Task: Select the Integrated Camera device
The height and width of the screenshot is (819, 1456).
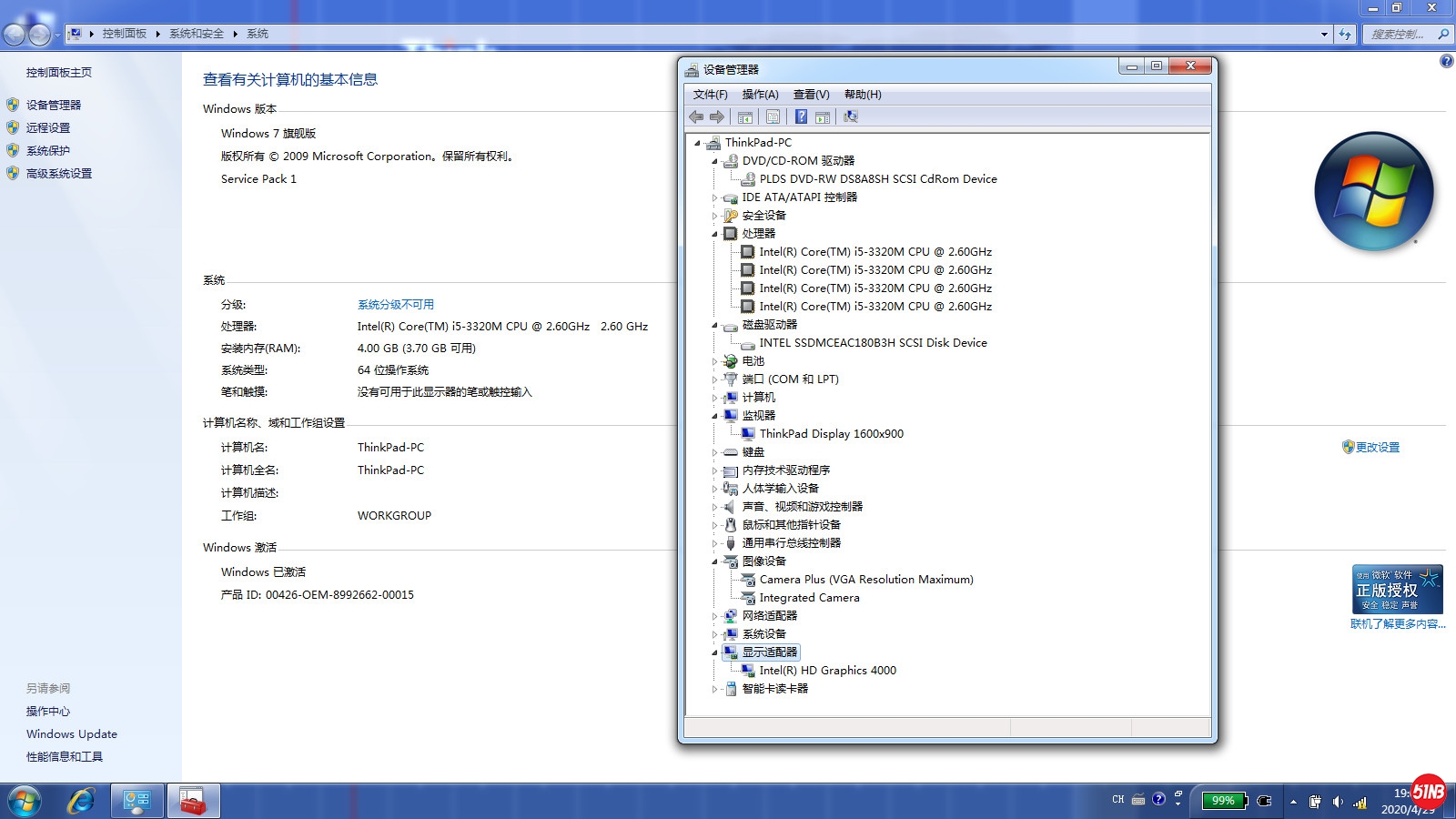Action: coord(809,598)
